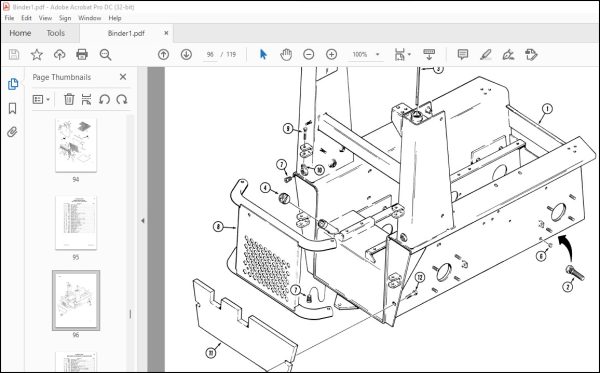
Task: Zoom in with plus icon
Action: click(x=331, y=55)
